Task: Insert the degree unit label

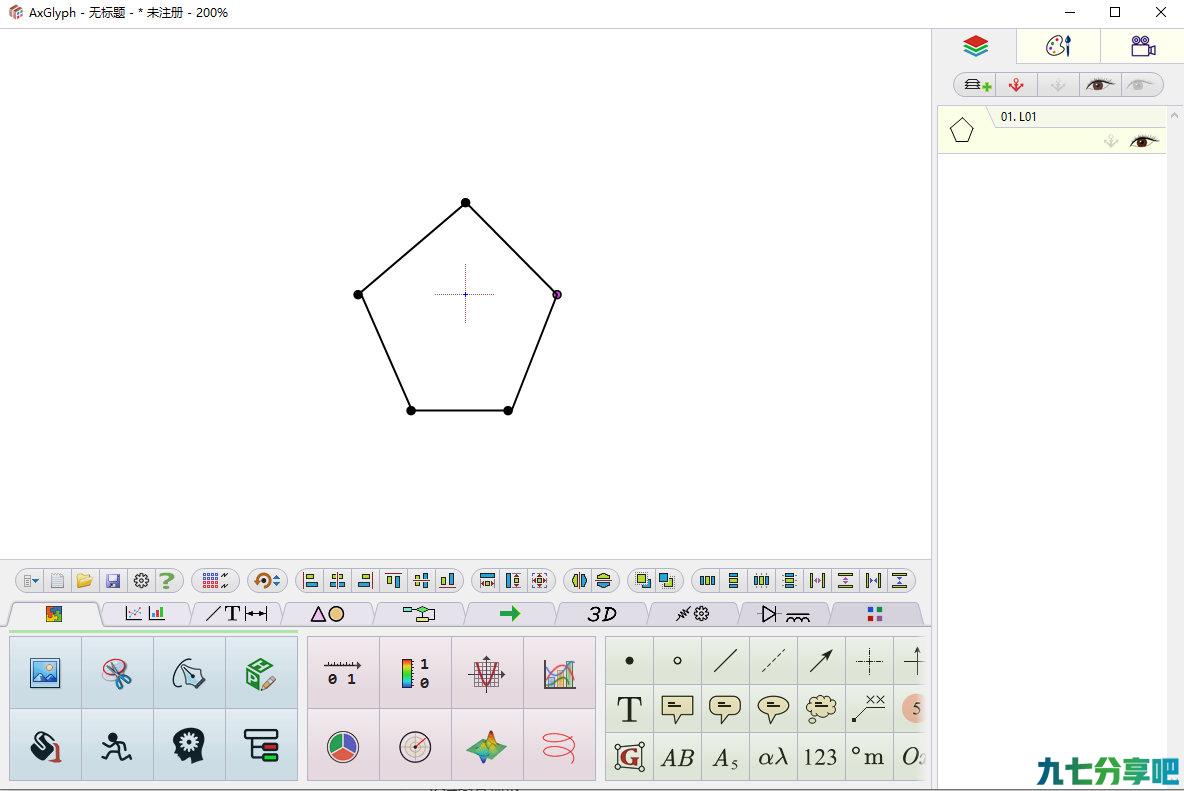Action: point(869,756)
